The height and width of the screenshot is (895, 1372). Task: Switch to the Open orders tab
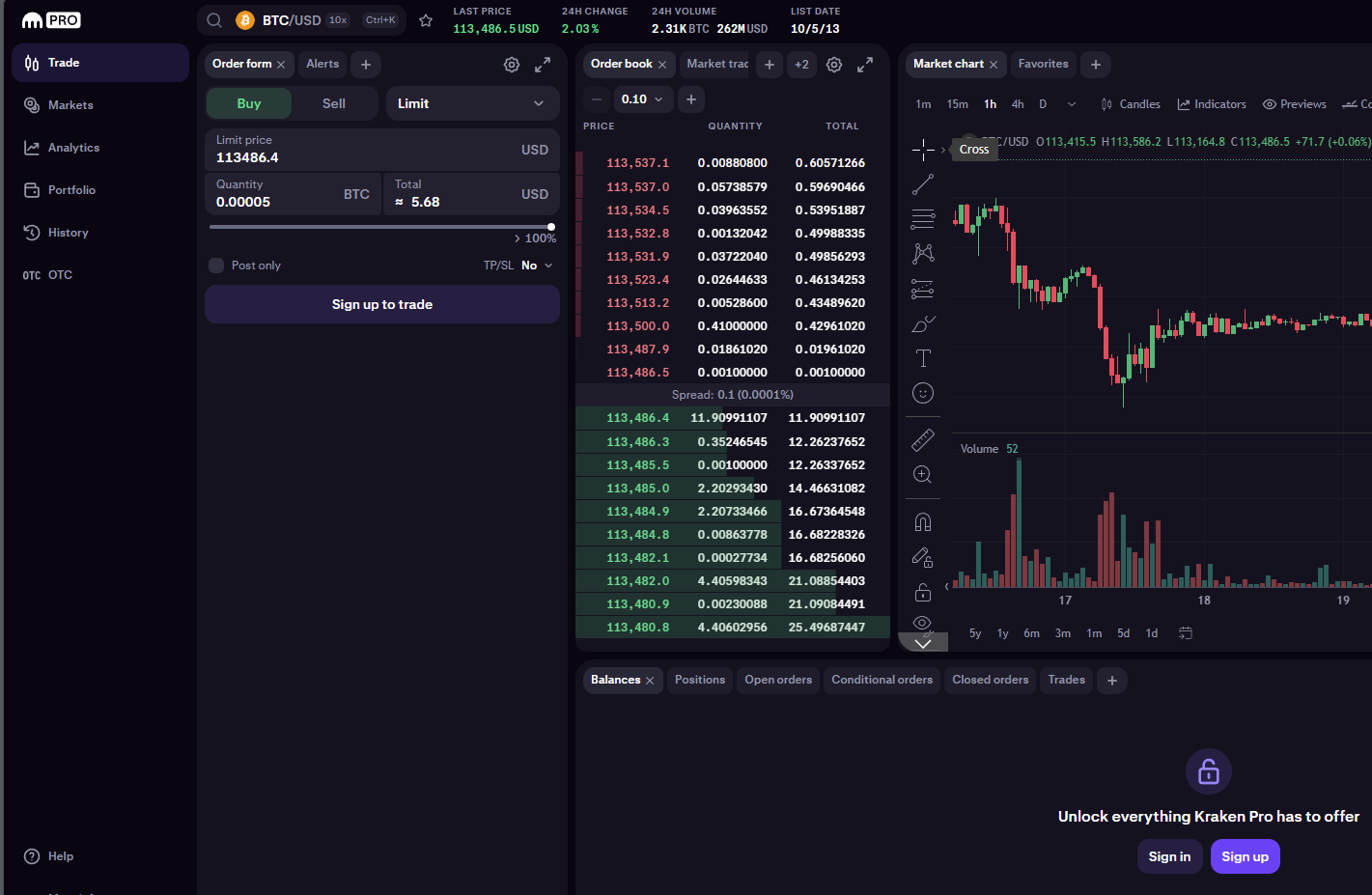tap(778, 680)
